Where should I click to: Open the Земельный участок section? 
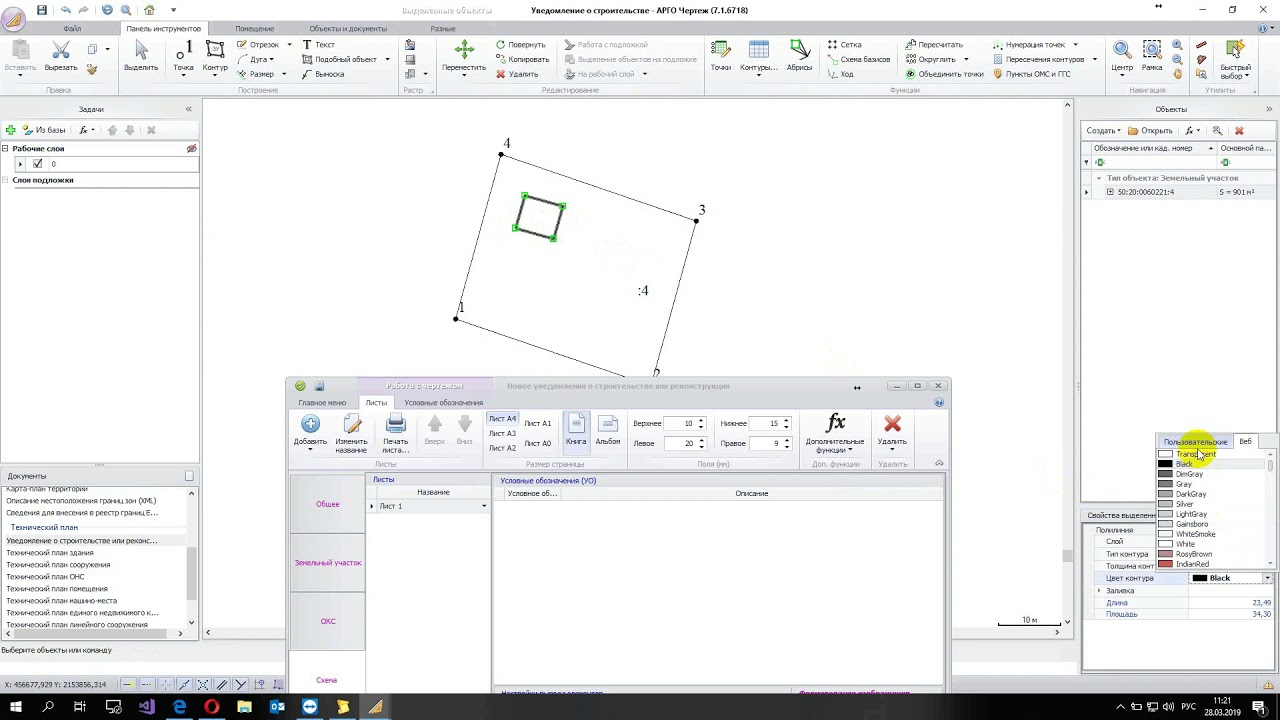click(328, 563)
